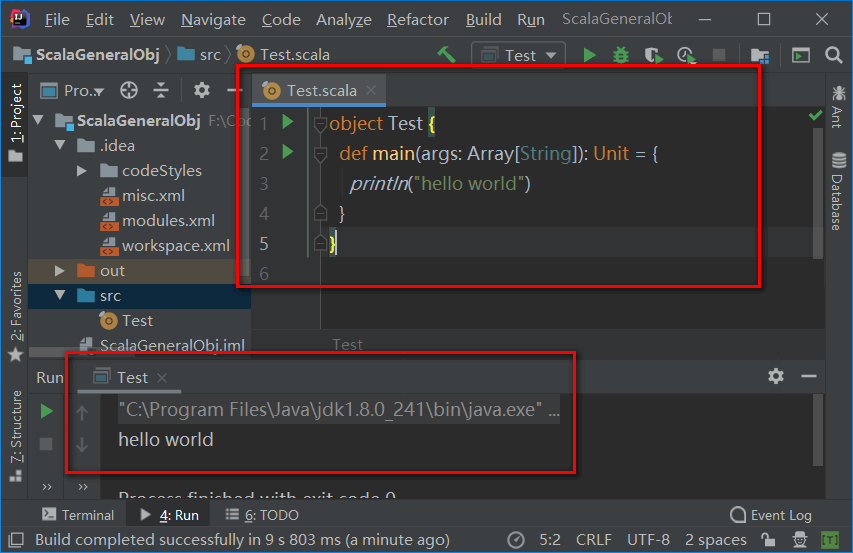Viewport: 853px width, 553px height.
Task: Show more Run panel actions chevron beside the arrows
Action: (83, 487)
